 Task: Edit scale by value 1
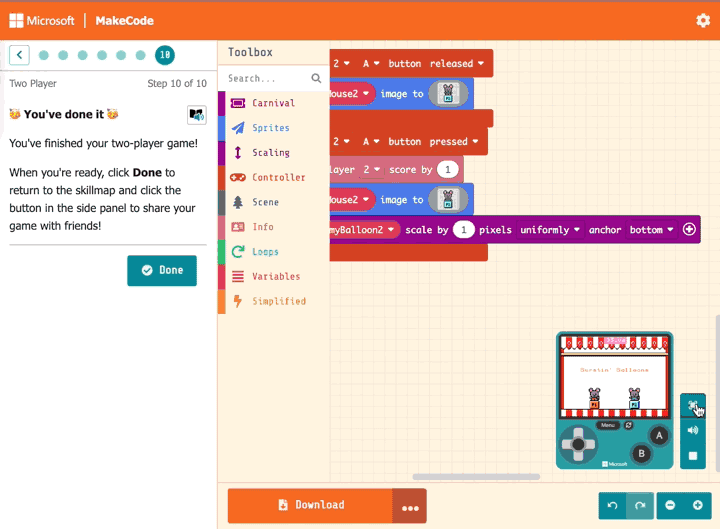coord(464,230)
